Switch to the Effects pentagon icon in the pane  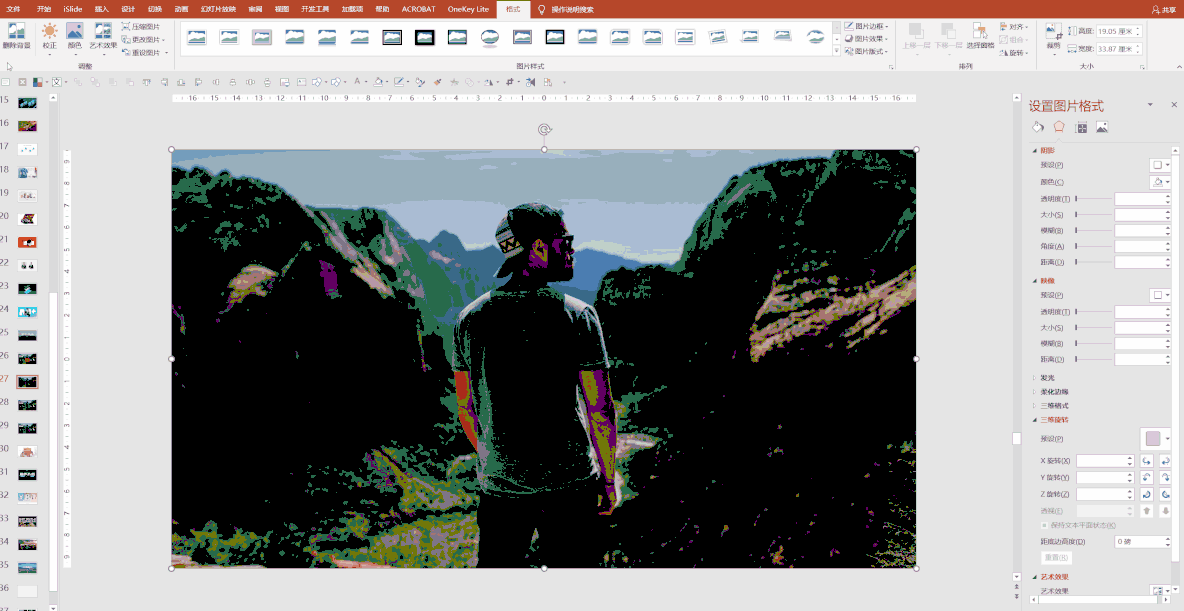coord(1059,127)
